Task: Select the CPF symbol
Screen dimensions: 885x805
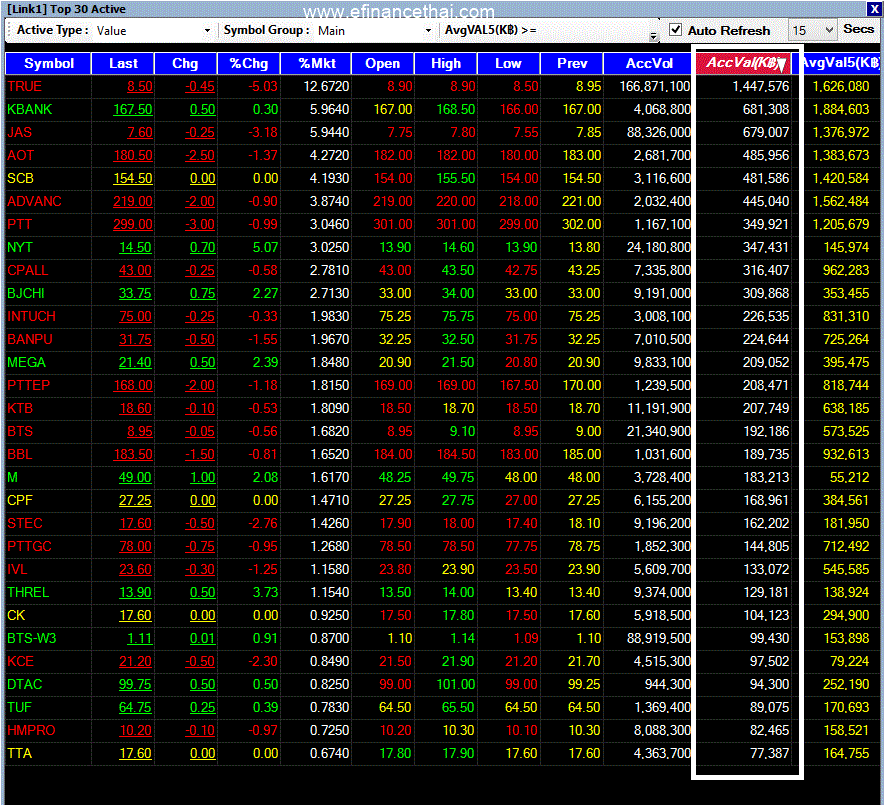Action: (20, 500)
